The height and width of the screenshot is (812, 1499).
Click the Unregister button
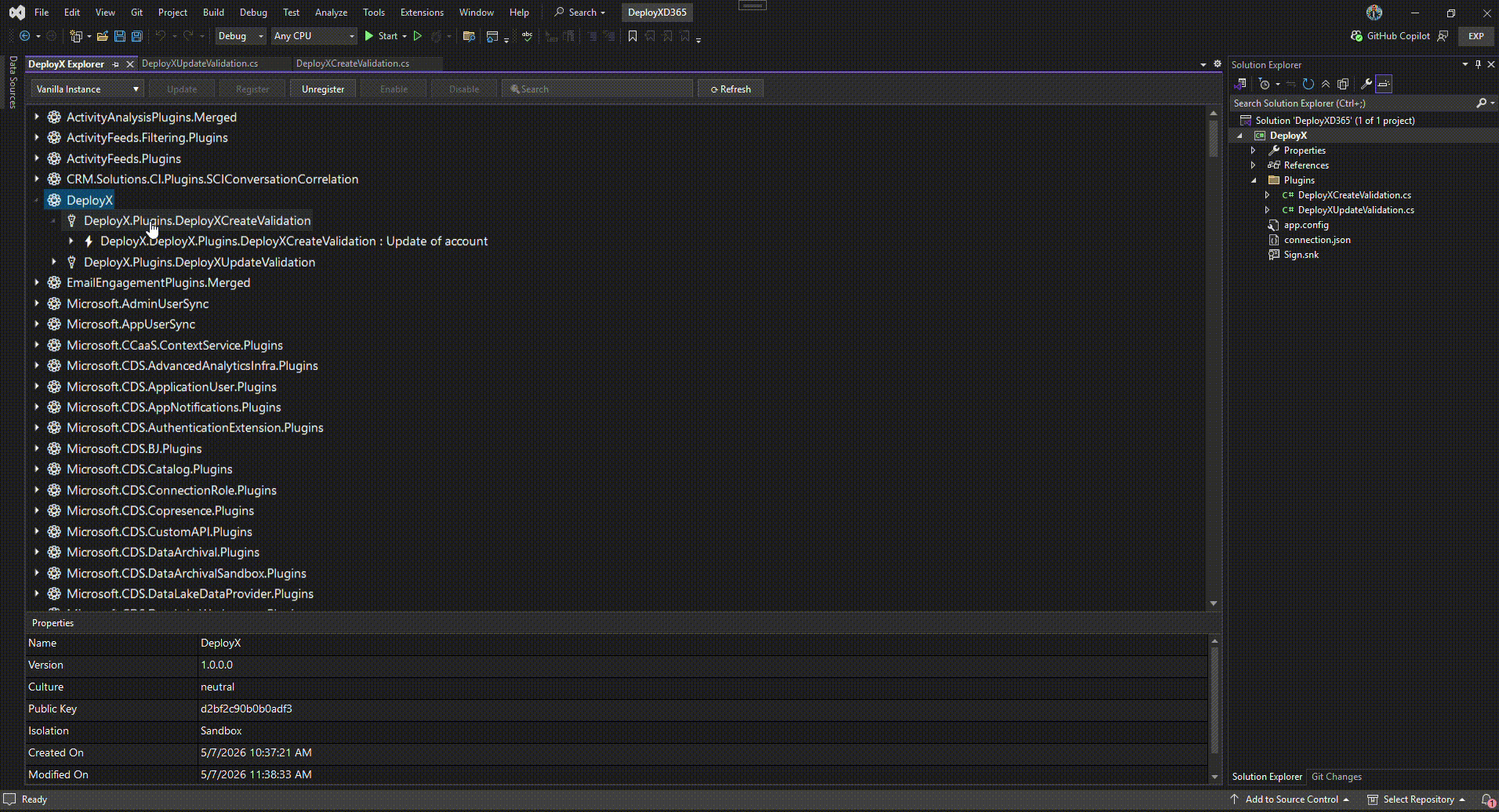point(323,89)
